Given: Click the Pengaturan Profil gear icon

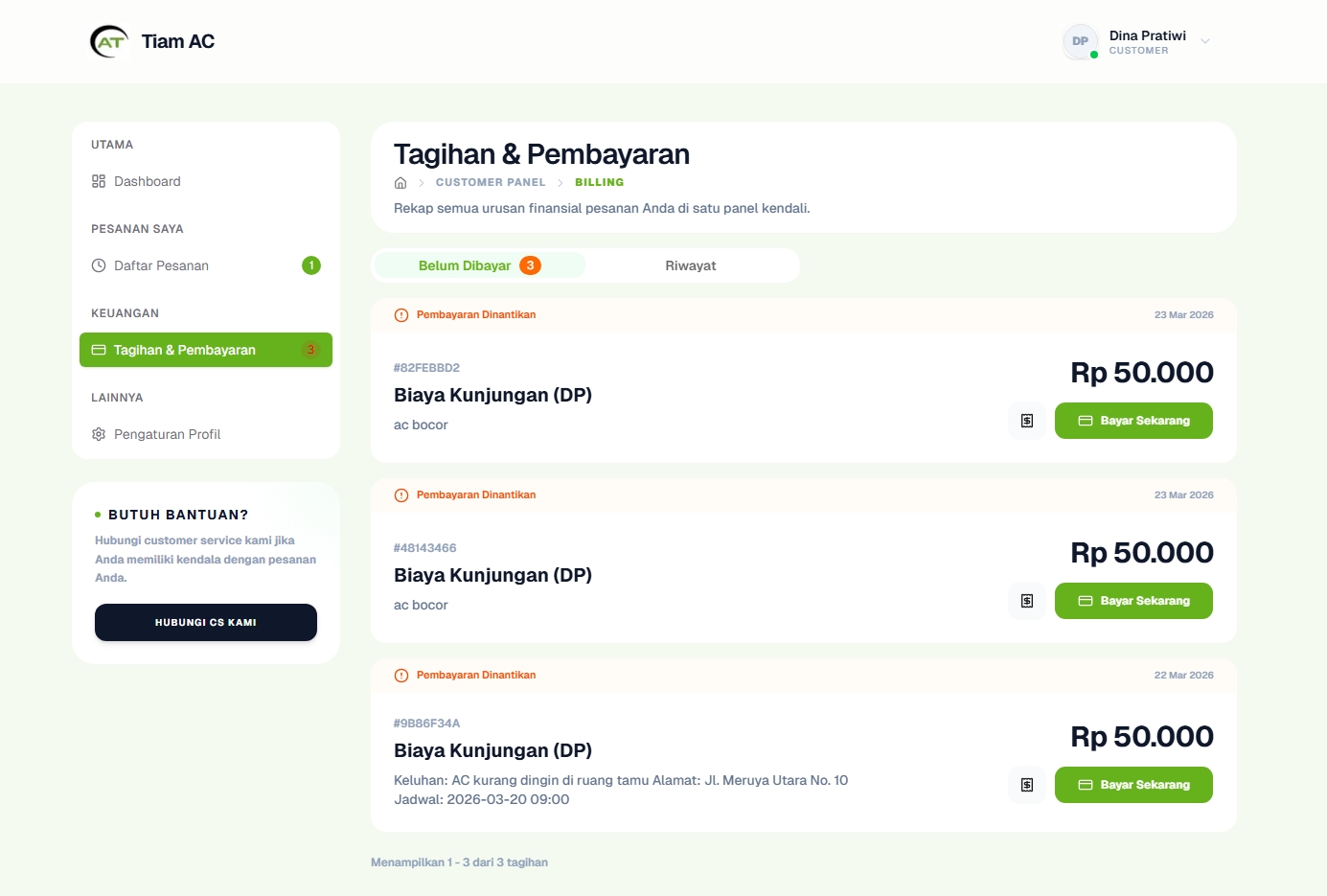Looking at the screenshot, I should tap(99, 434).
